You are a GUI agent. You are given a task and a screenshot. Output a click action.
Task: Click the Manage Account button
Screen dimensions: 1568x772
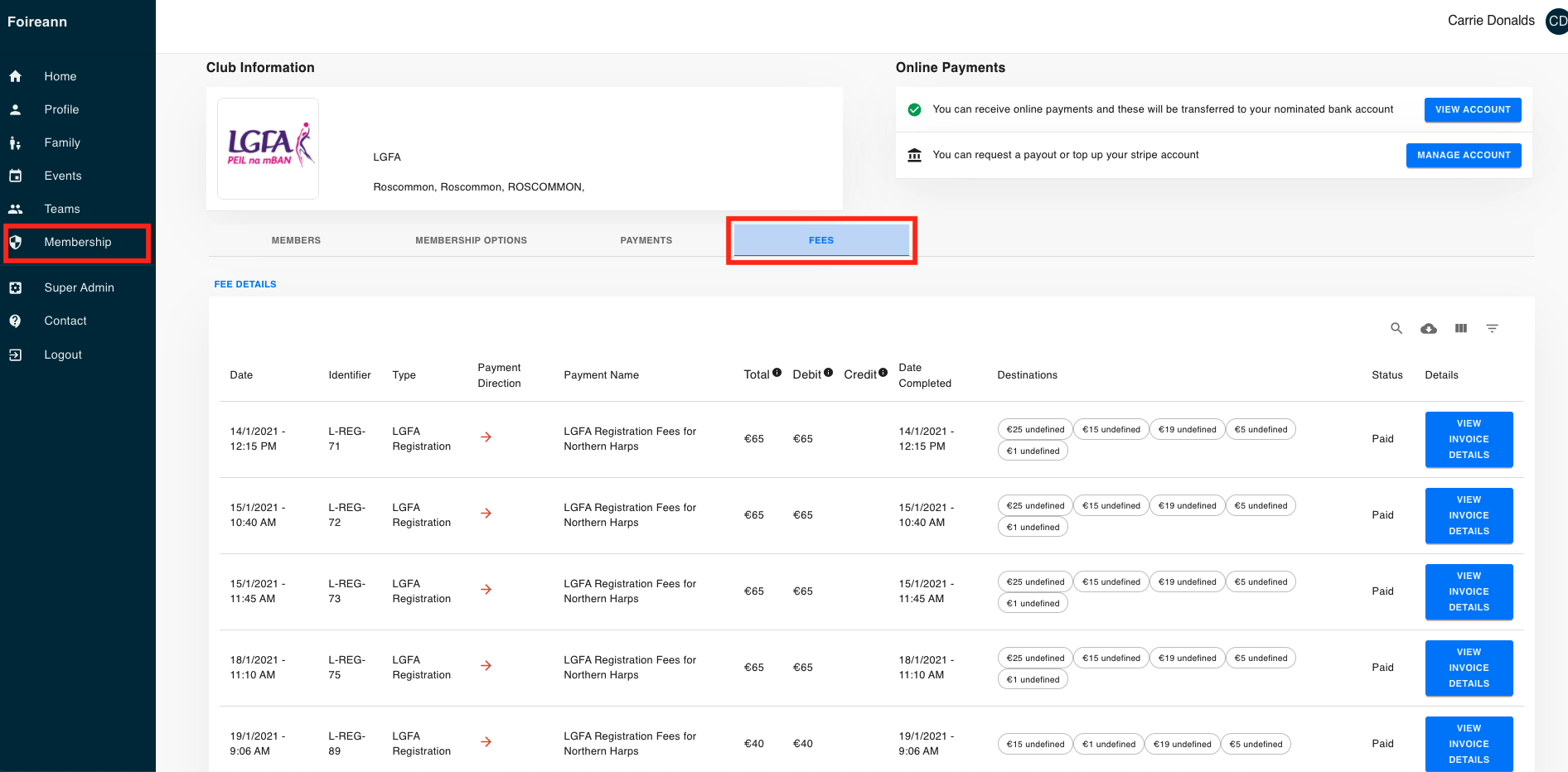[1464, 155]
